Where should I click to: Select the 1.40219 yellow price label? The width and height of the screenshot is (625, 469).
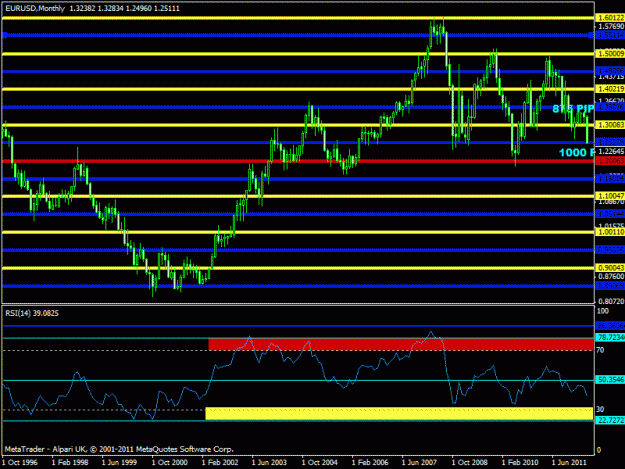[x=610, y=89]
